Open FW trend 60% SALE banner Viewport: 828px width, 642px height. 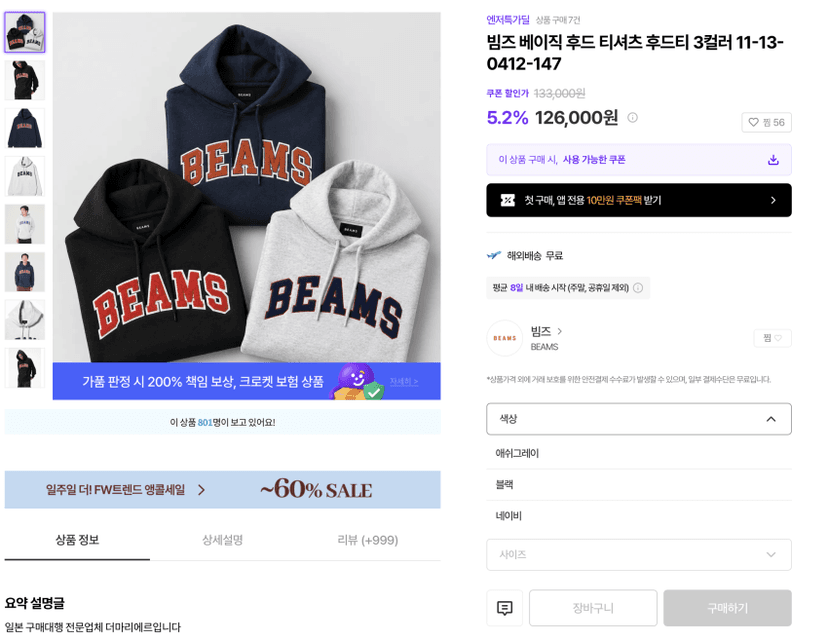[222, 489]
